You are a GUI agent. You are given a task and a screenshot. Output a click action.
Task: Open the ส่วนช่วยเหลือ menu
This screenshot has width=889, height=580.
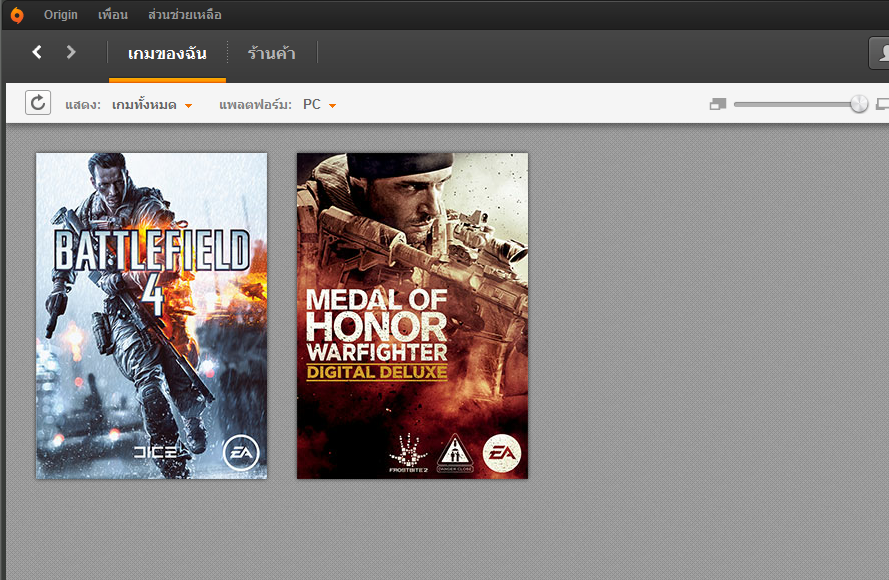click(184, 15)
